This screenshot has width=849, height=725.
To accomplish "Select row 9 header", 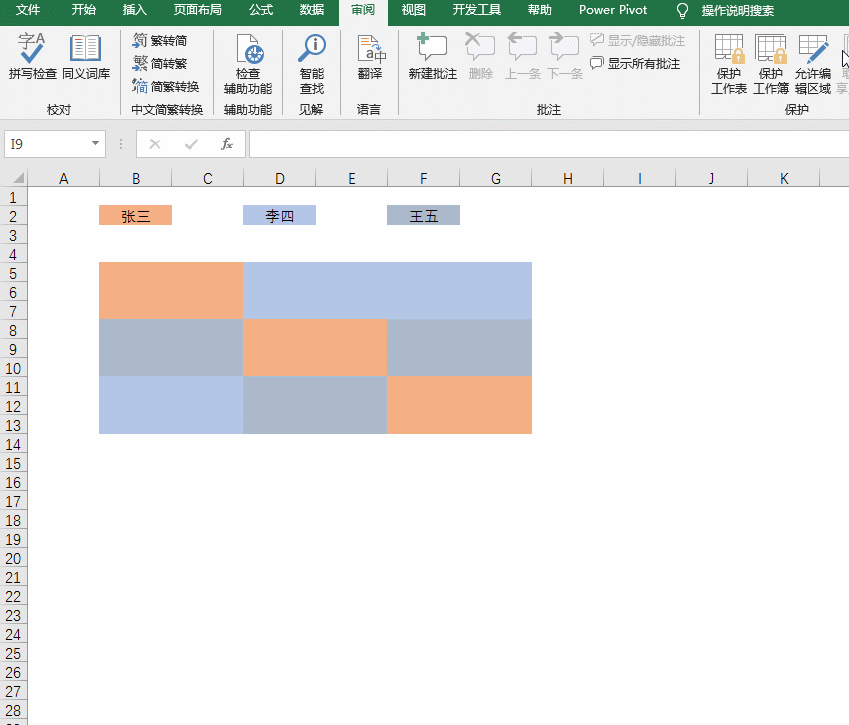I will coord(14,349).
